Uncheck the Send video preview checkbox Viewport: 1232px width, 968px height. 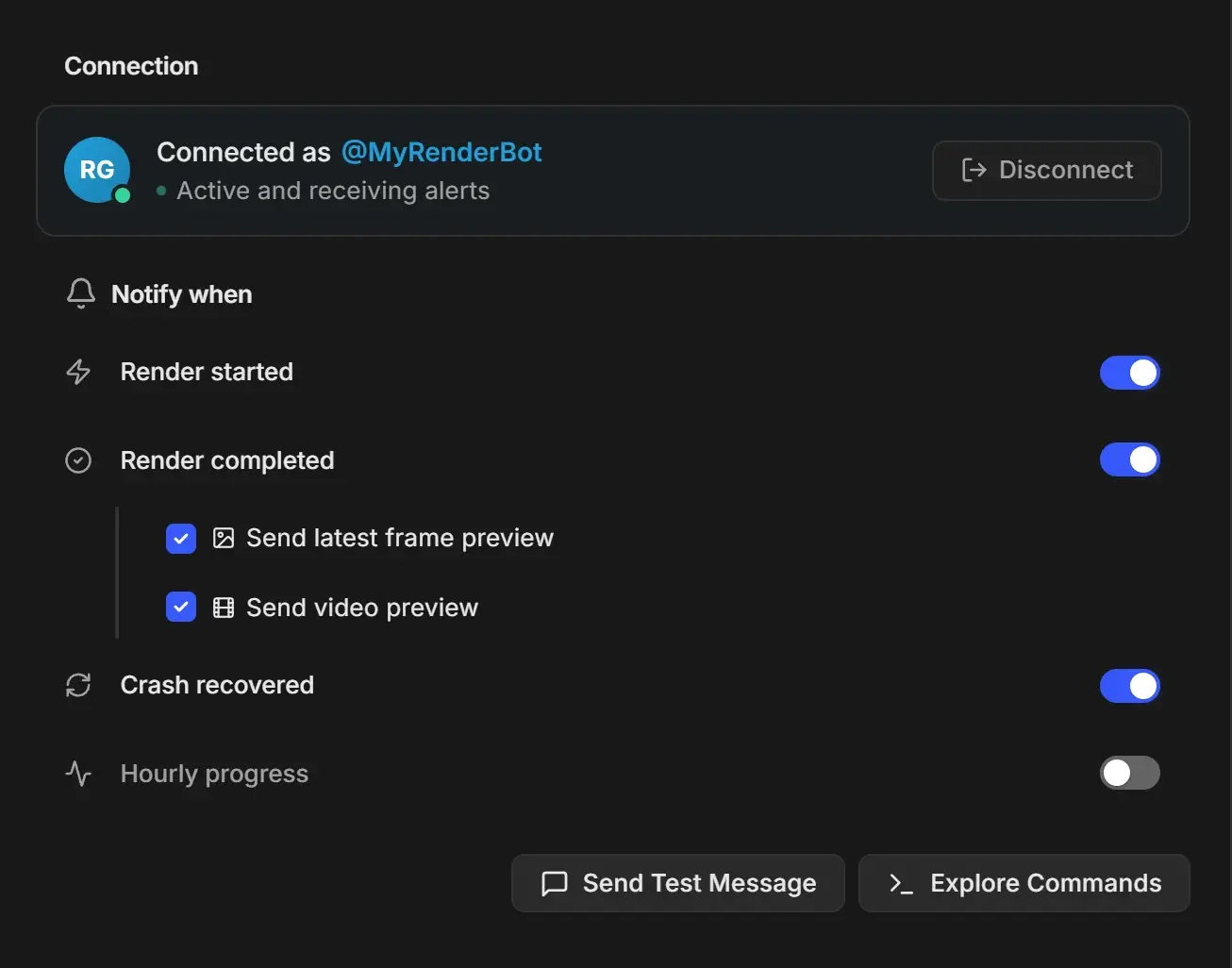pyautogui.click(x=181, y=607)
